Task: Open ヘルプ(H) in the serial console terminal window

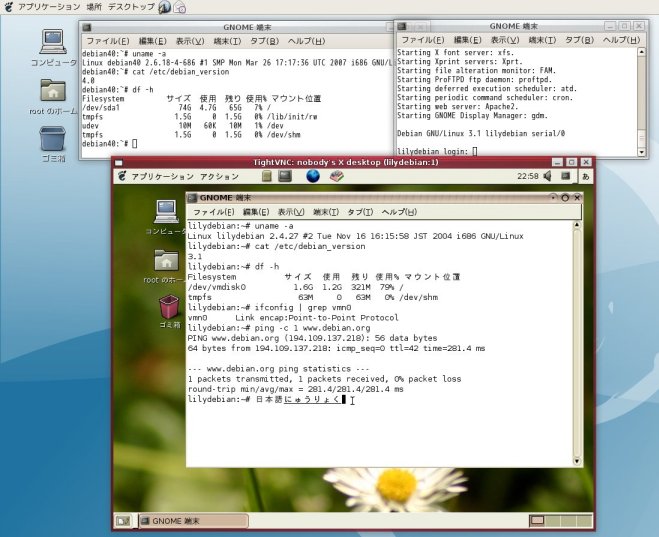Action: pos(622,40)
